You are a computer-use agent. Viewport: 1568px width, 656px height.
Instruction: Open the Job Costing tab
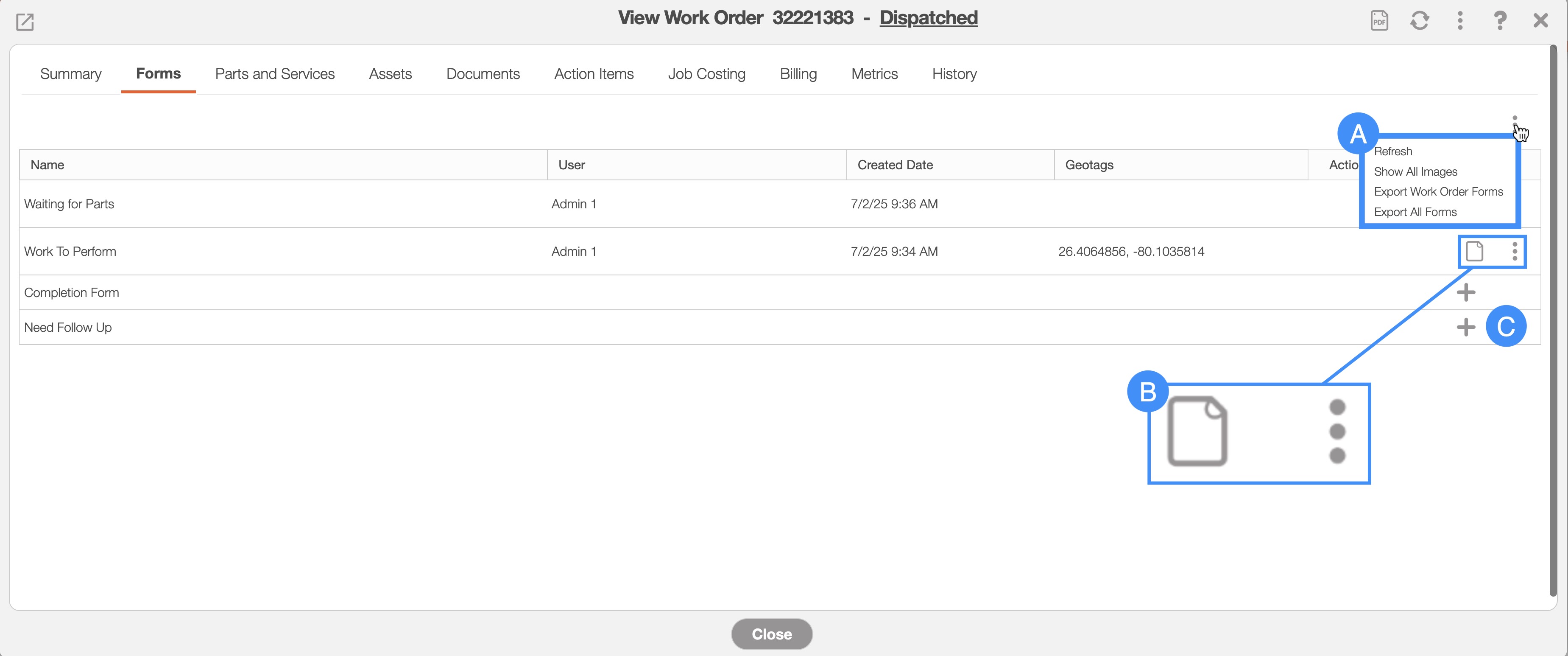[x=706, y=74]
